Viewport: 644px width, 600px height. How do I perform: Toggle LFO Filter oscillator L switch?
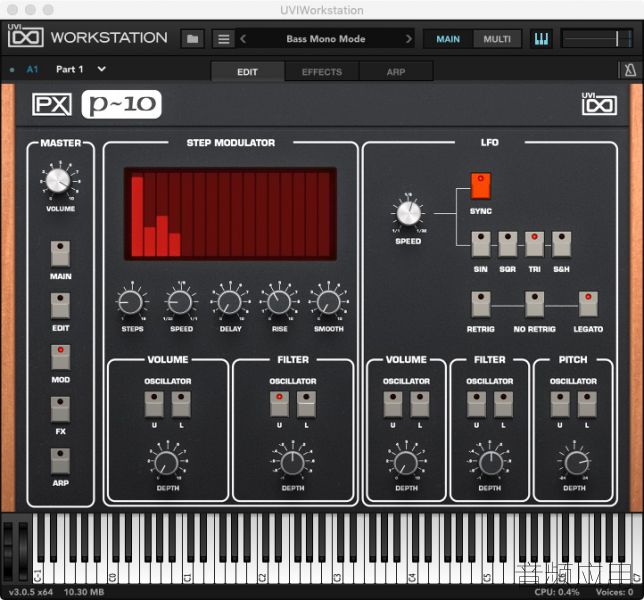pos(504,404)
